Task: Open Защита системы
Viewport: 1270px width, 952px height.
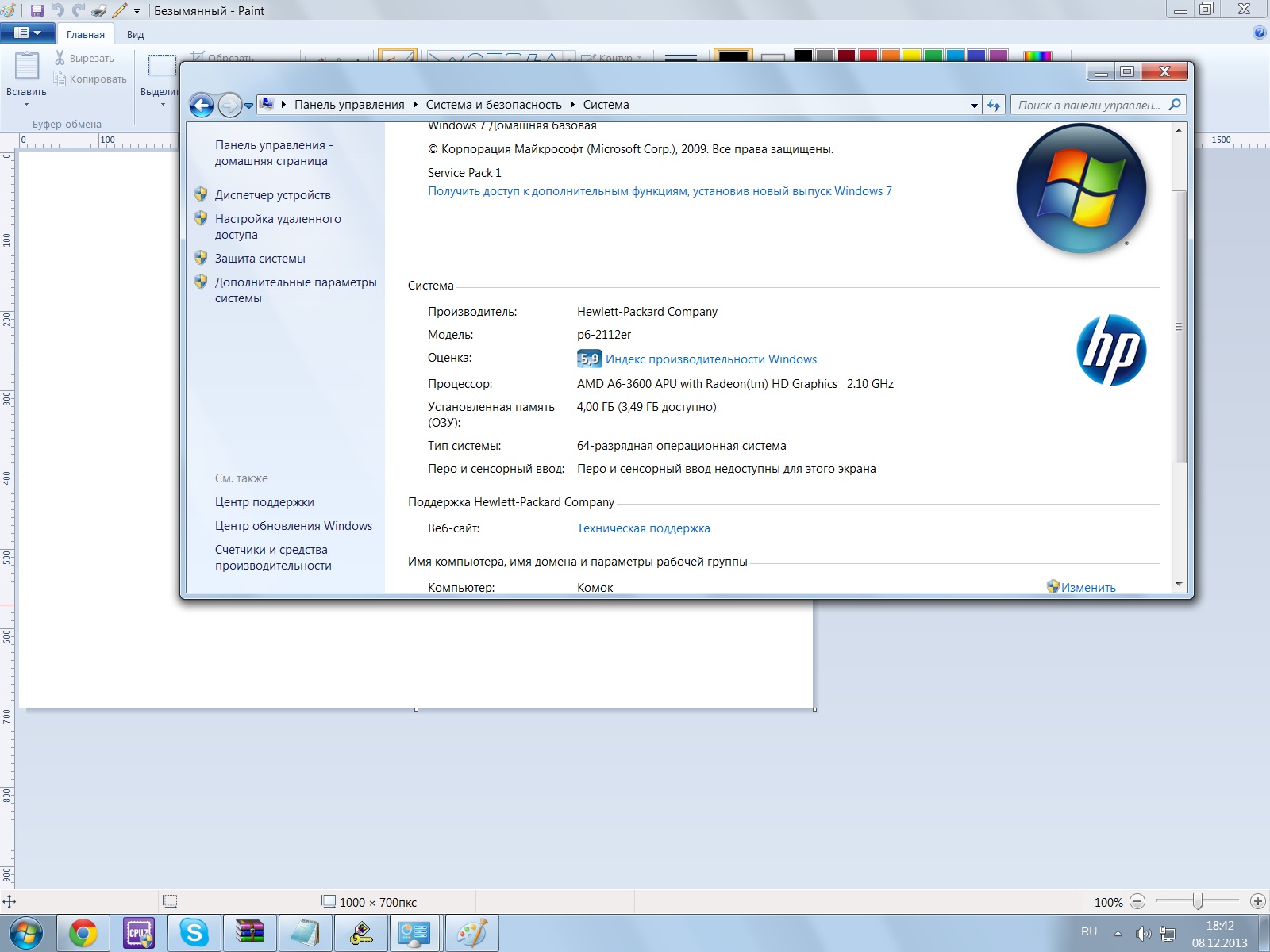Action: (x=260, y=259)
